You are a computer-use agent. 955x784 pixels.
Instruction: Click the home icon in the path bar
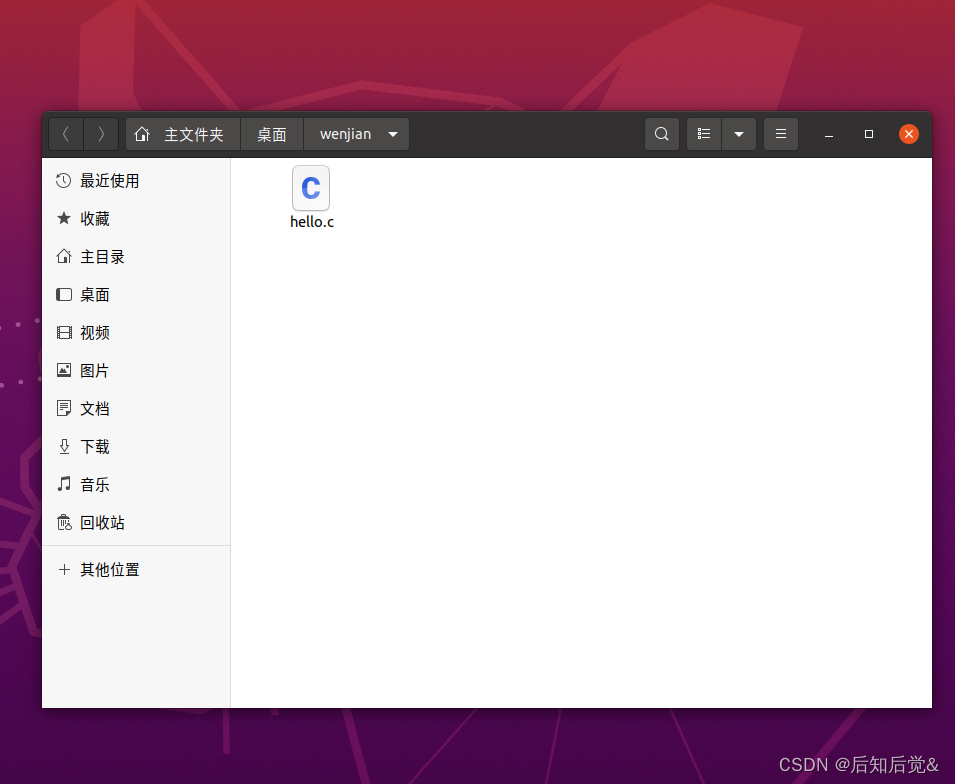point(142,133)
